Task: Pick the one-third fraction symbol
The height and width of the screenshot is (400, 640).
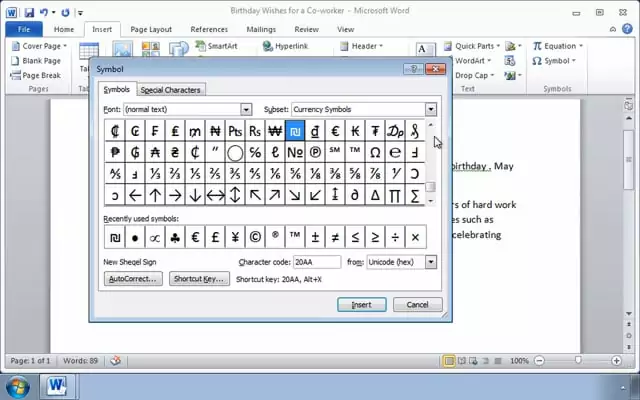Action: [155, 173]
